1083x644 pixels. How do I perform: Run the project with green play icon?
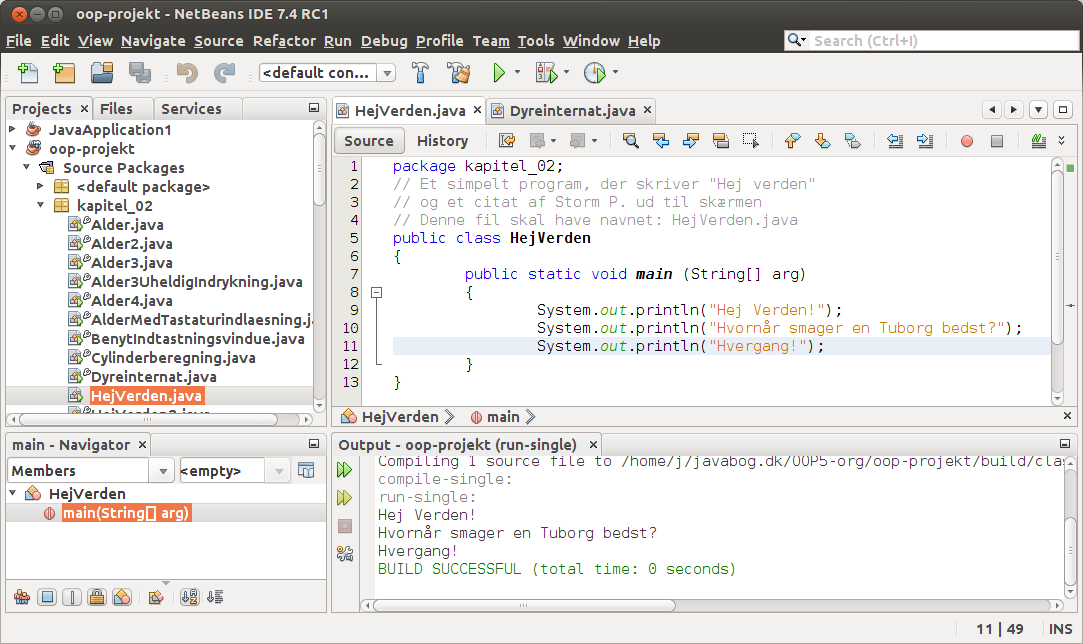coord(498,73)
